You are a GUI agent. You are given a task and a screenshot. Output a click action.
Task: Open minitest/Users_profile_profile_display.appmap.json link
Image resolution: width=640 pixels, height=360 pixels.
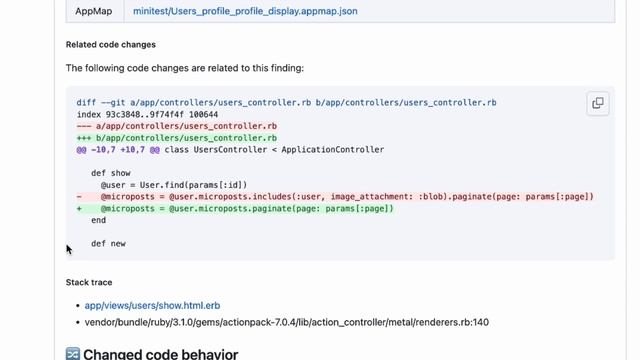click(245, 11)
